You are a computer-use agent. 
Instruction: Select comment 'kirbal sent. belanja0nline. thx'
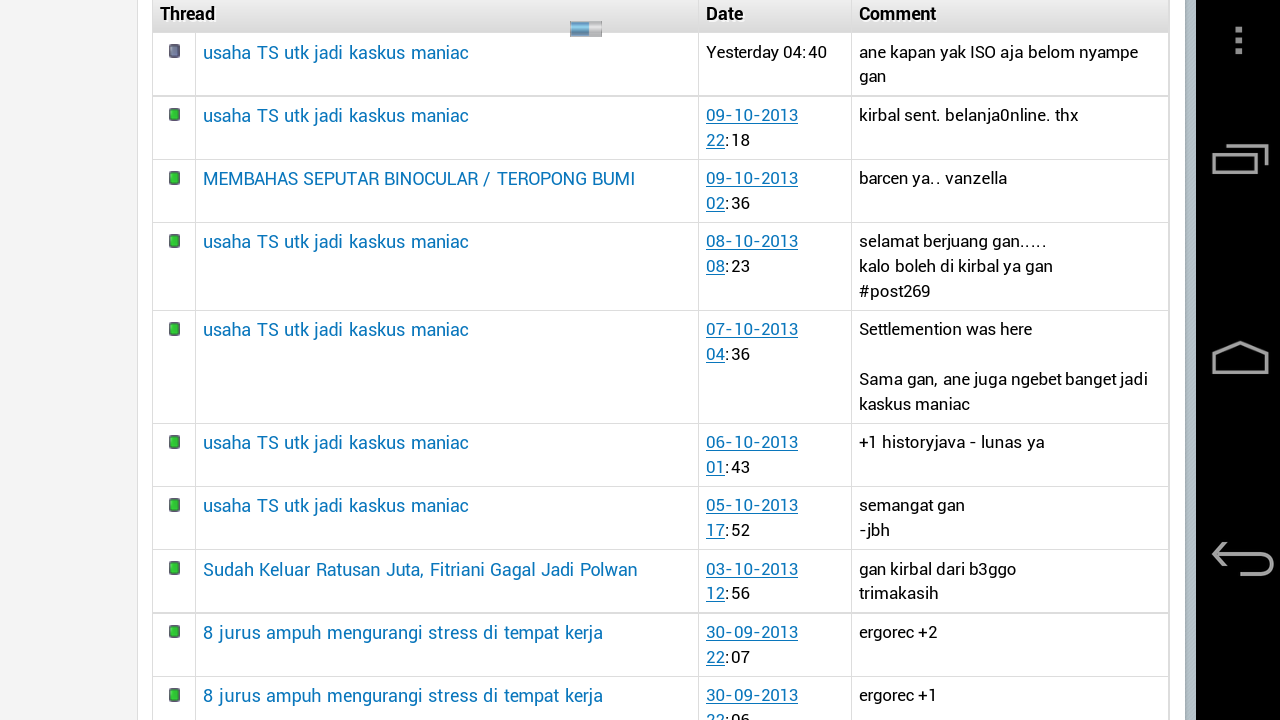pyautogui.click(x=969, y=116)
